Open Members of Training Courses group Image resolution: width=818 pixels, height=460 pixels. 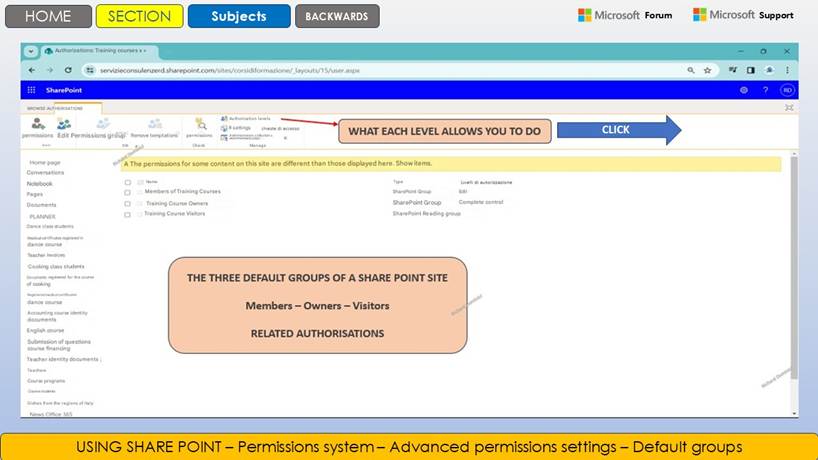coord(183,191)
